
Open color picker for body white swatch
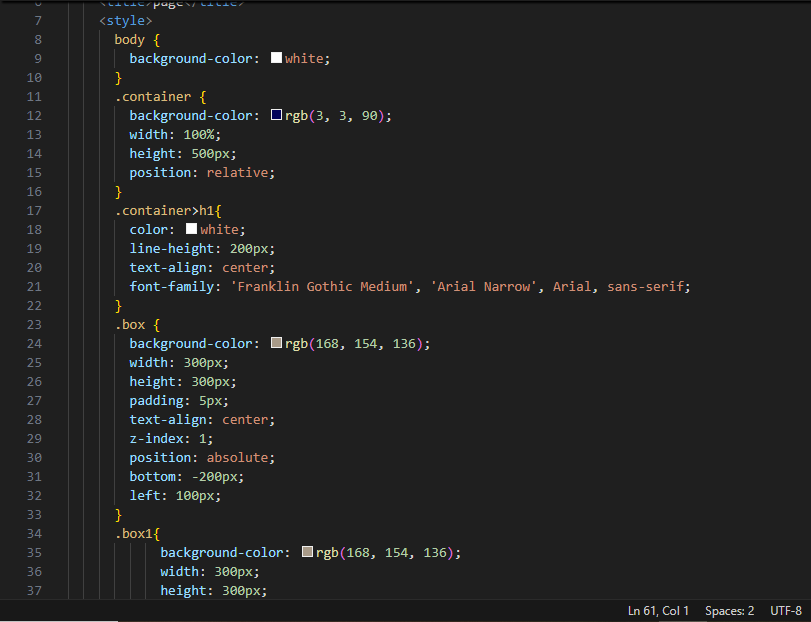276,58
